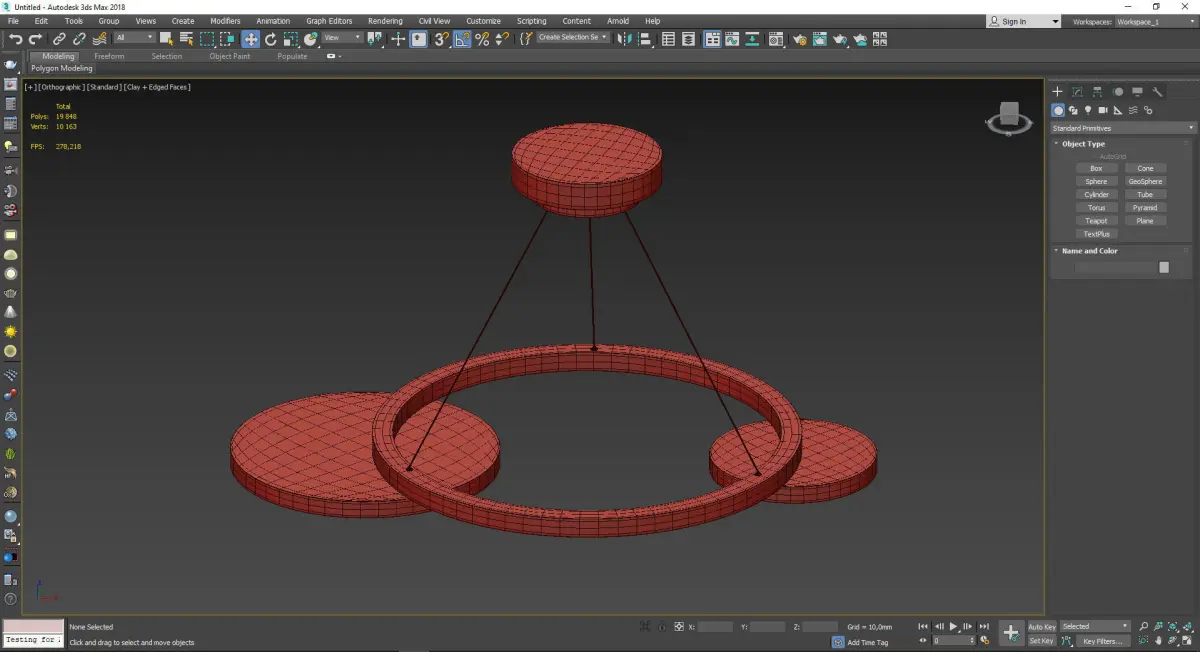Activate Select and Scale tool

pyautogui.click(x=290, y=39)
